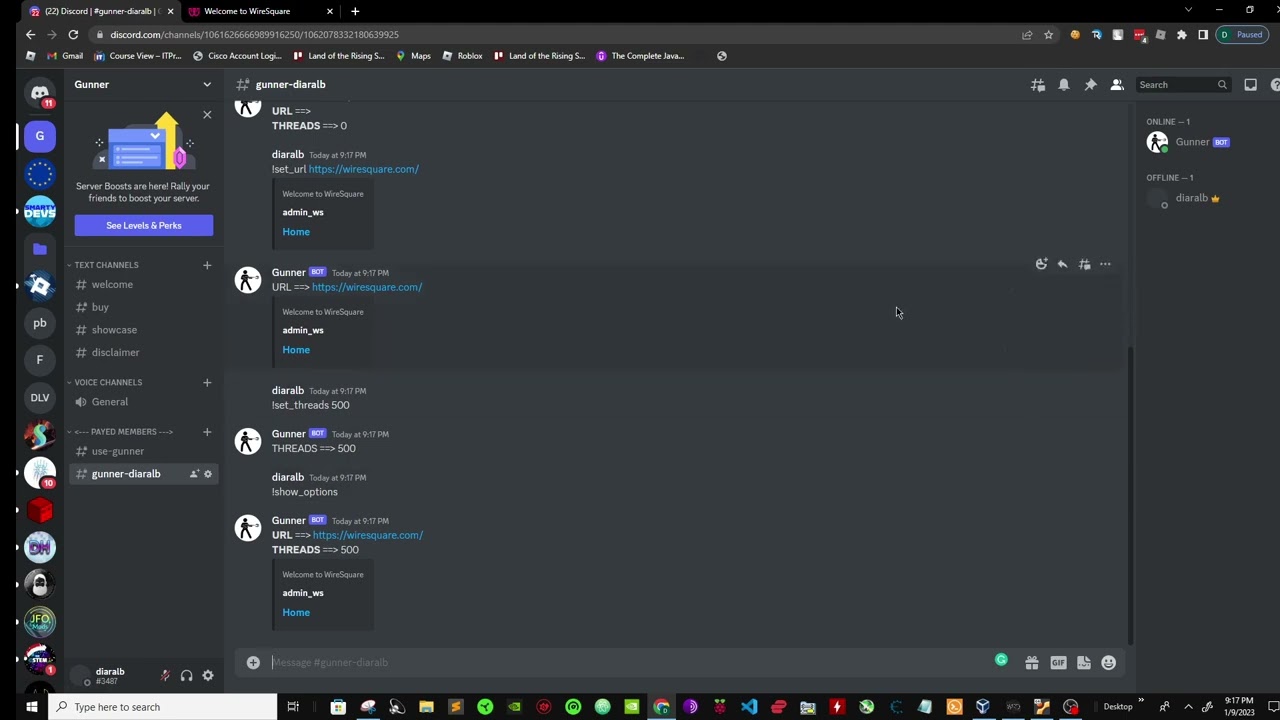Viewport: 1280px width, 720px height.
Task: Select the G server icon
Action: [40, 136]
